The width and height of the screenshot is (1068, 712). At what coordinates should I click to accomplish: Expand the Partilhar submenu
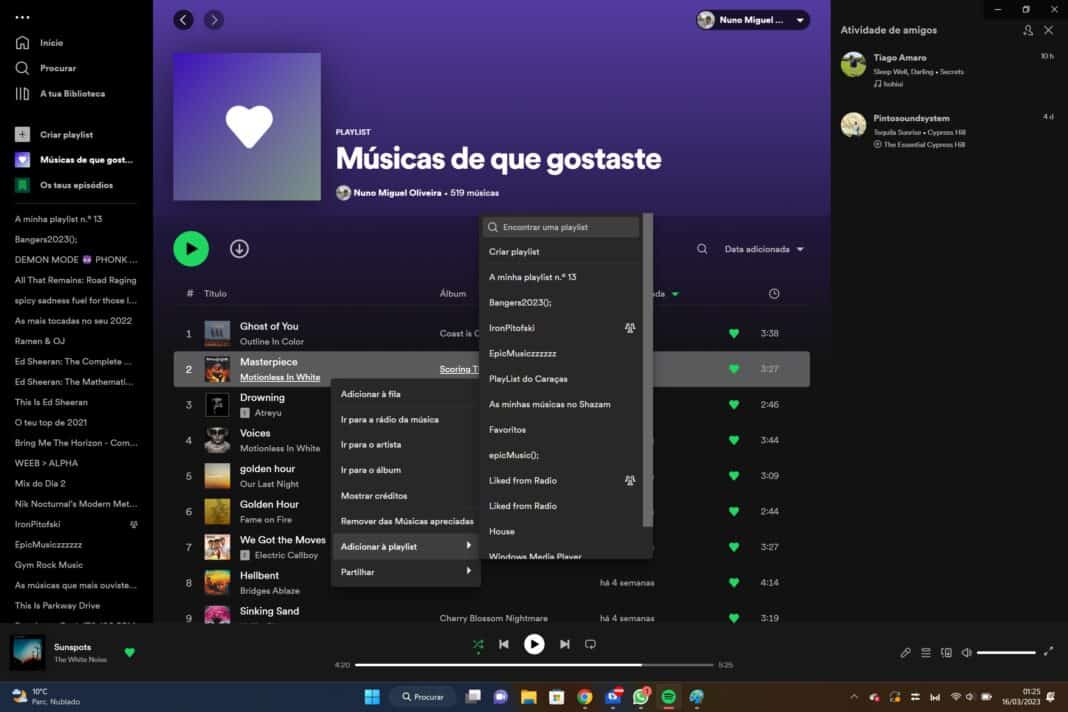[406, 572]
